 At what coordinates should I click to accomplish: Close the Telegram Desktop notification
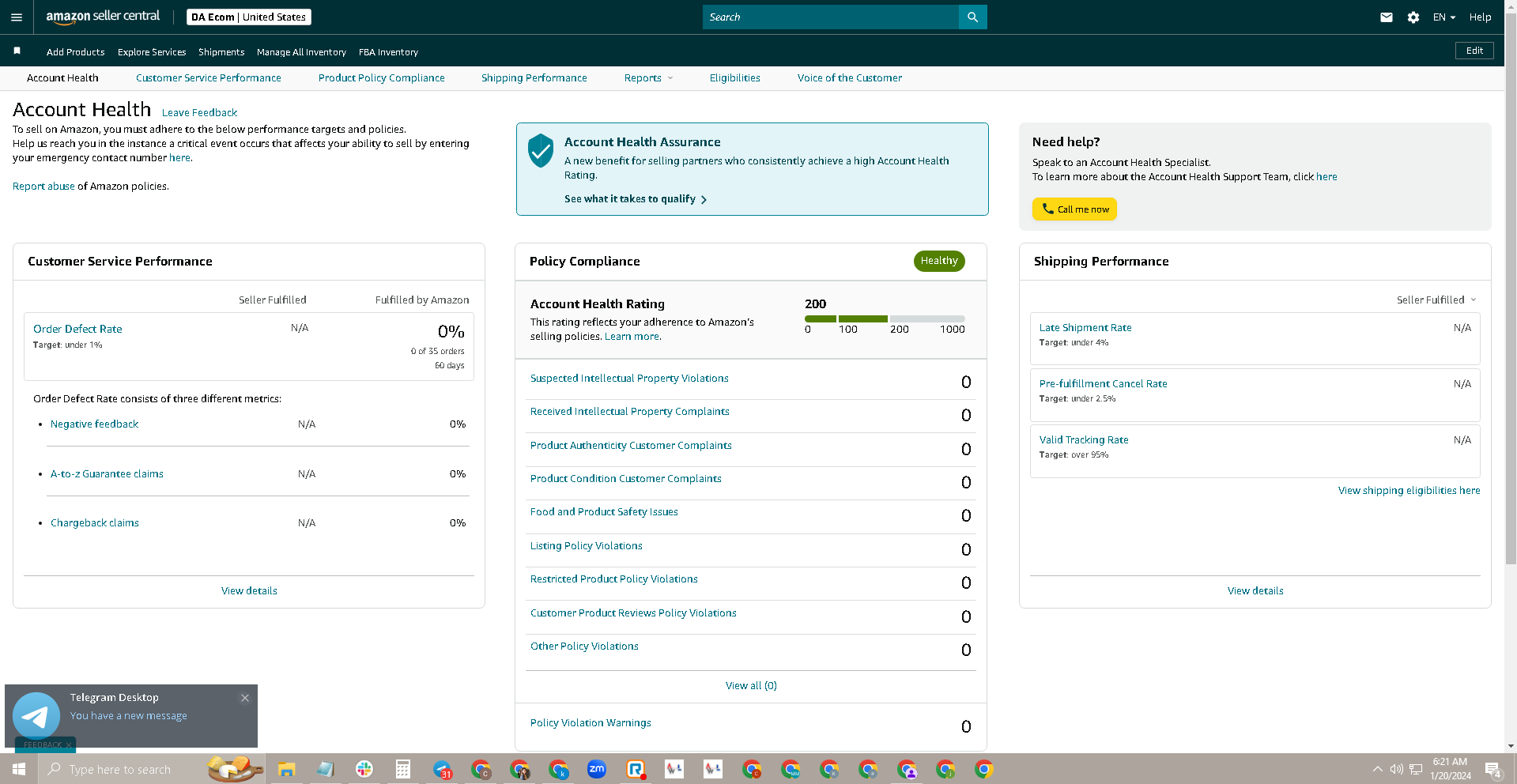(x=245, y=698)
